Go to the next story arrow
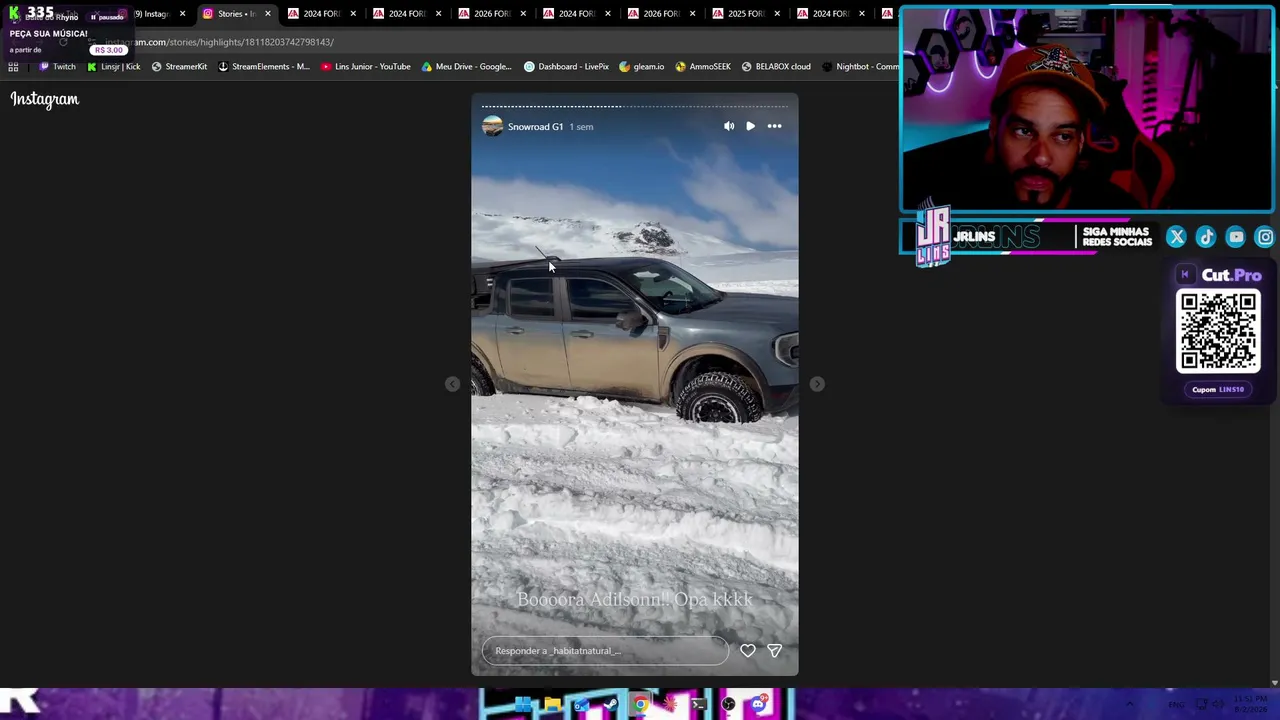The height and width of the screenshot is (720, 1280). tap(817, 384)
